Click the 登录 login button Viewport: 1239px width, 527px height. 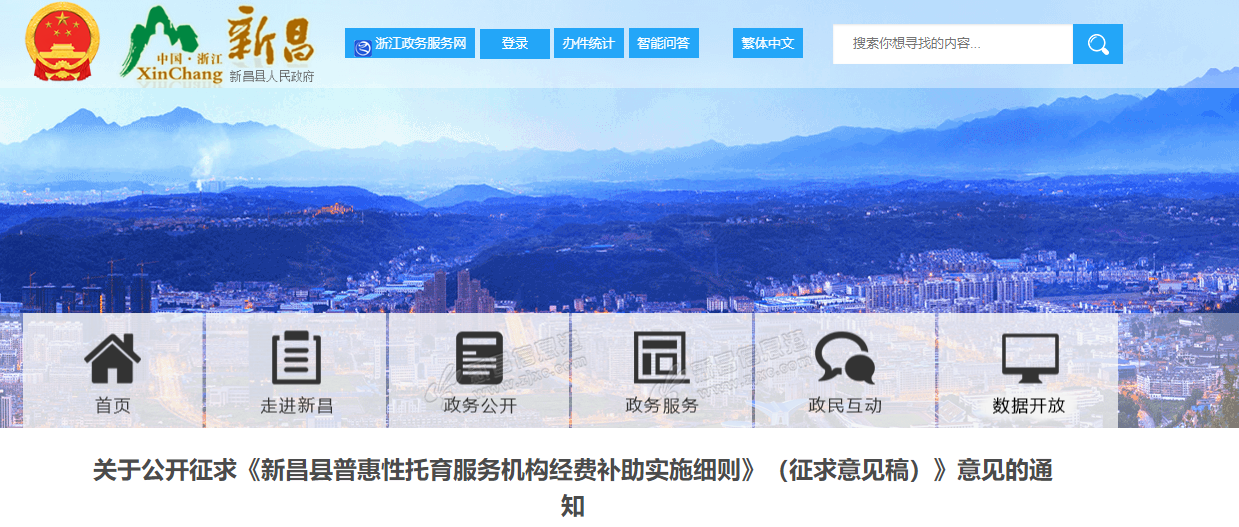coord(514,44)
